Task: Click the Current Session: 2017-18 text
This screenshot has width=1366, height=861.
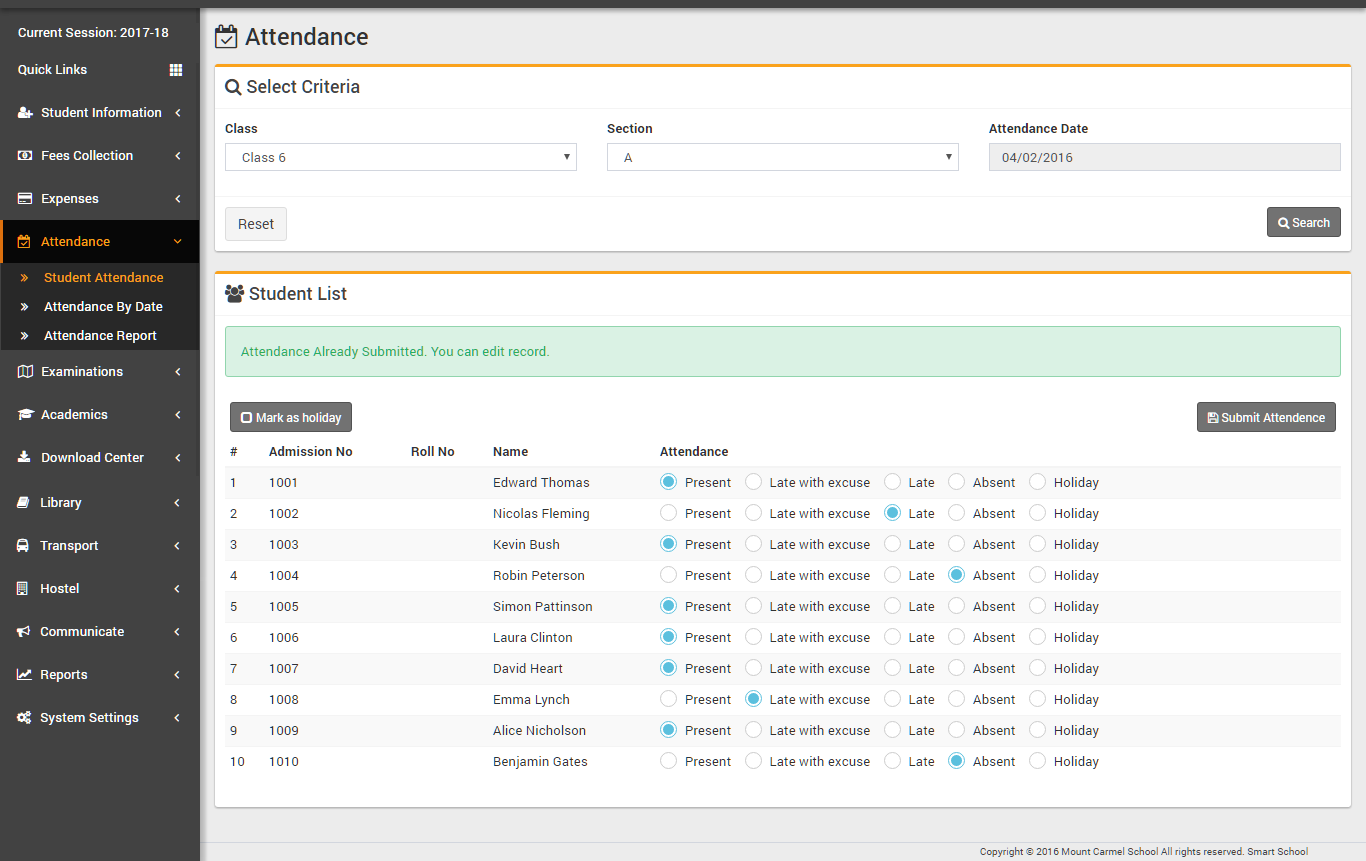Action: click(x=93, y=33)
